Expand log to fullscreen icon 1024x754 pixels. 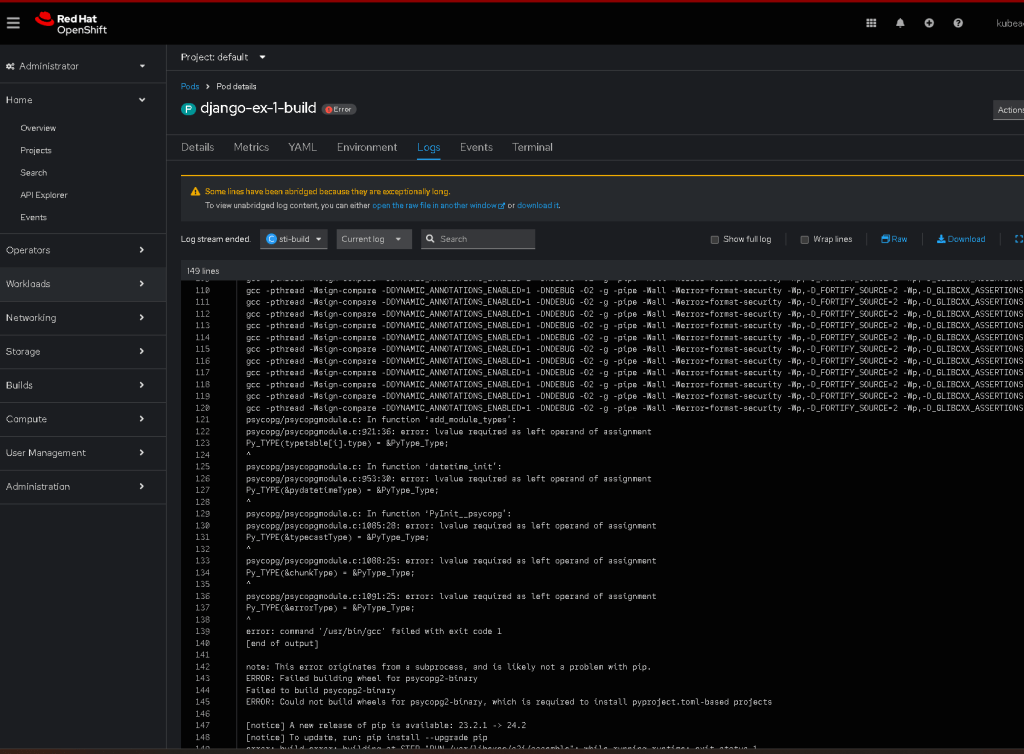pos(1018,239)
